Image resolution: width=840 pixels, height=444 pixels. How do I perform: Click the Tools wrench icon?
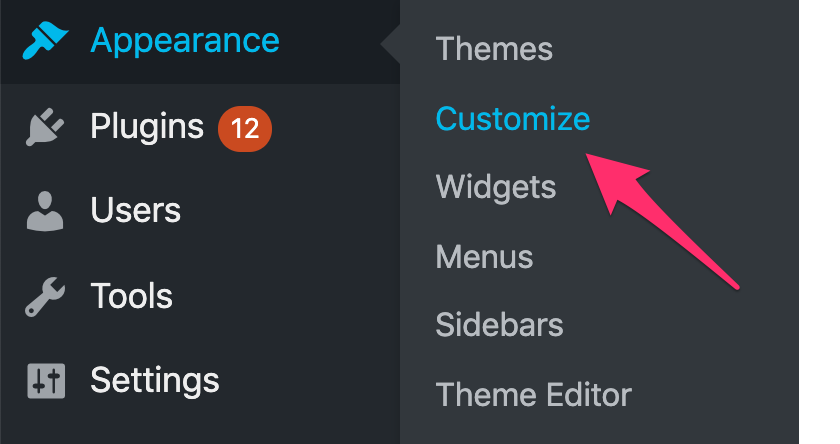point(45,296)
